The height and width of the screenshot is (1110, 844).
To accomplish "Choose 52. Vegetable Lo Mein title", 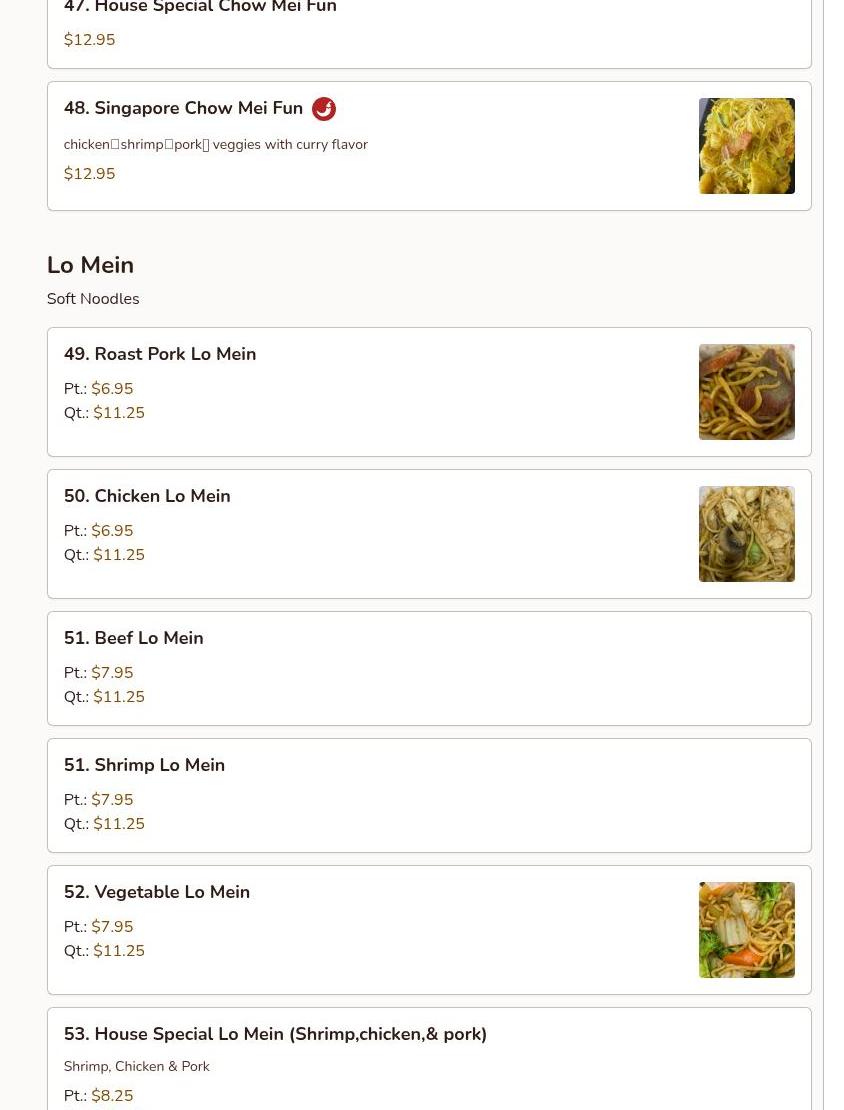I will tap(156, 892).
